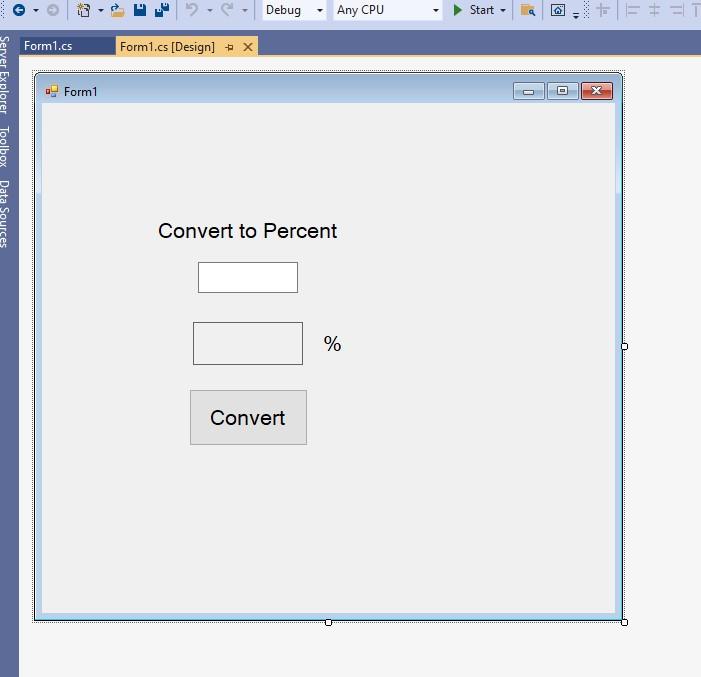
Task: Switch to the Form1.cs code tab
Action: (x=68, y=46)
